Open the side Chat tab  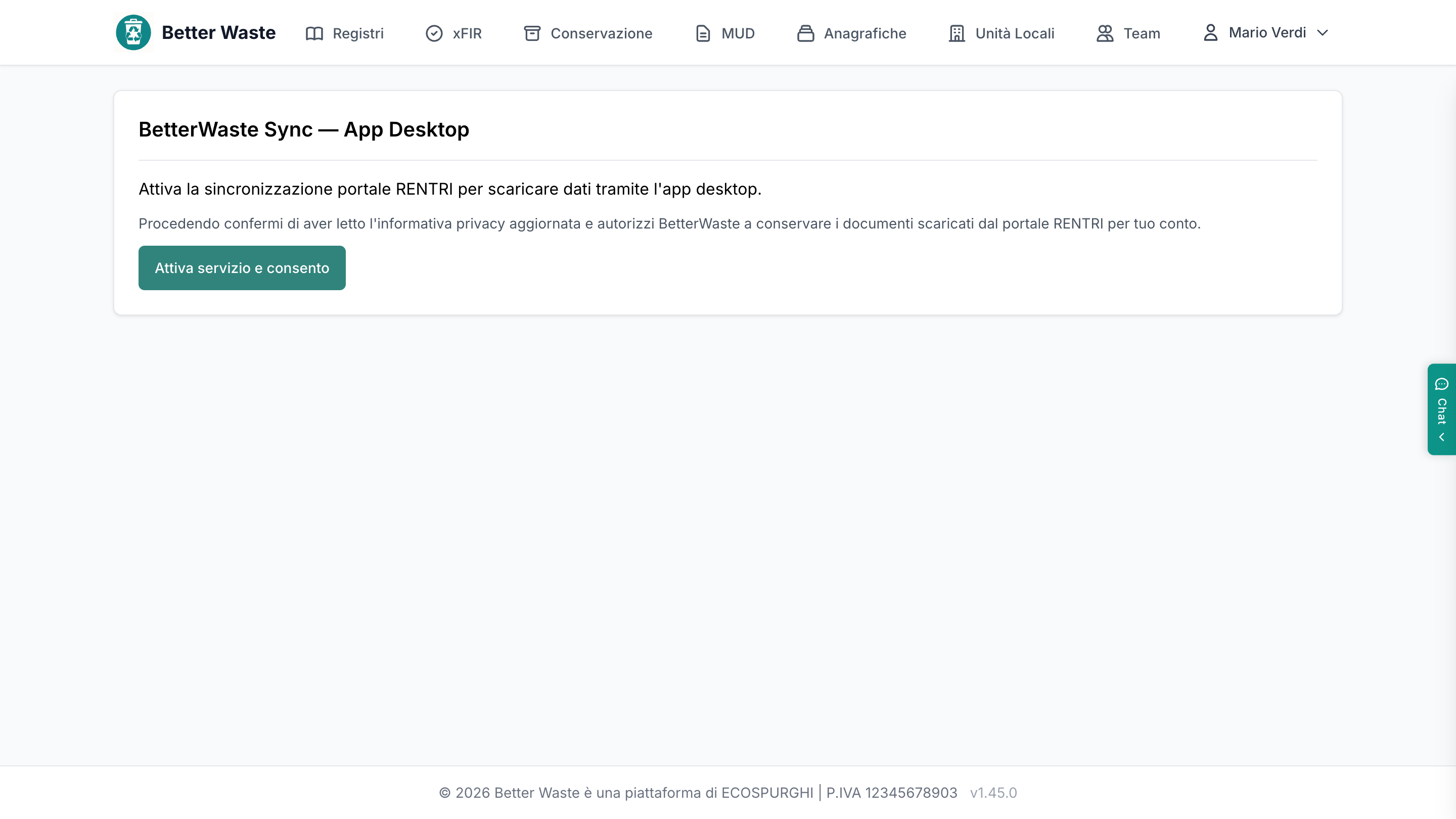click(x=1441, y=409)
